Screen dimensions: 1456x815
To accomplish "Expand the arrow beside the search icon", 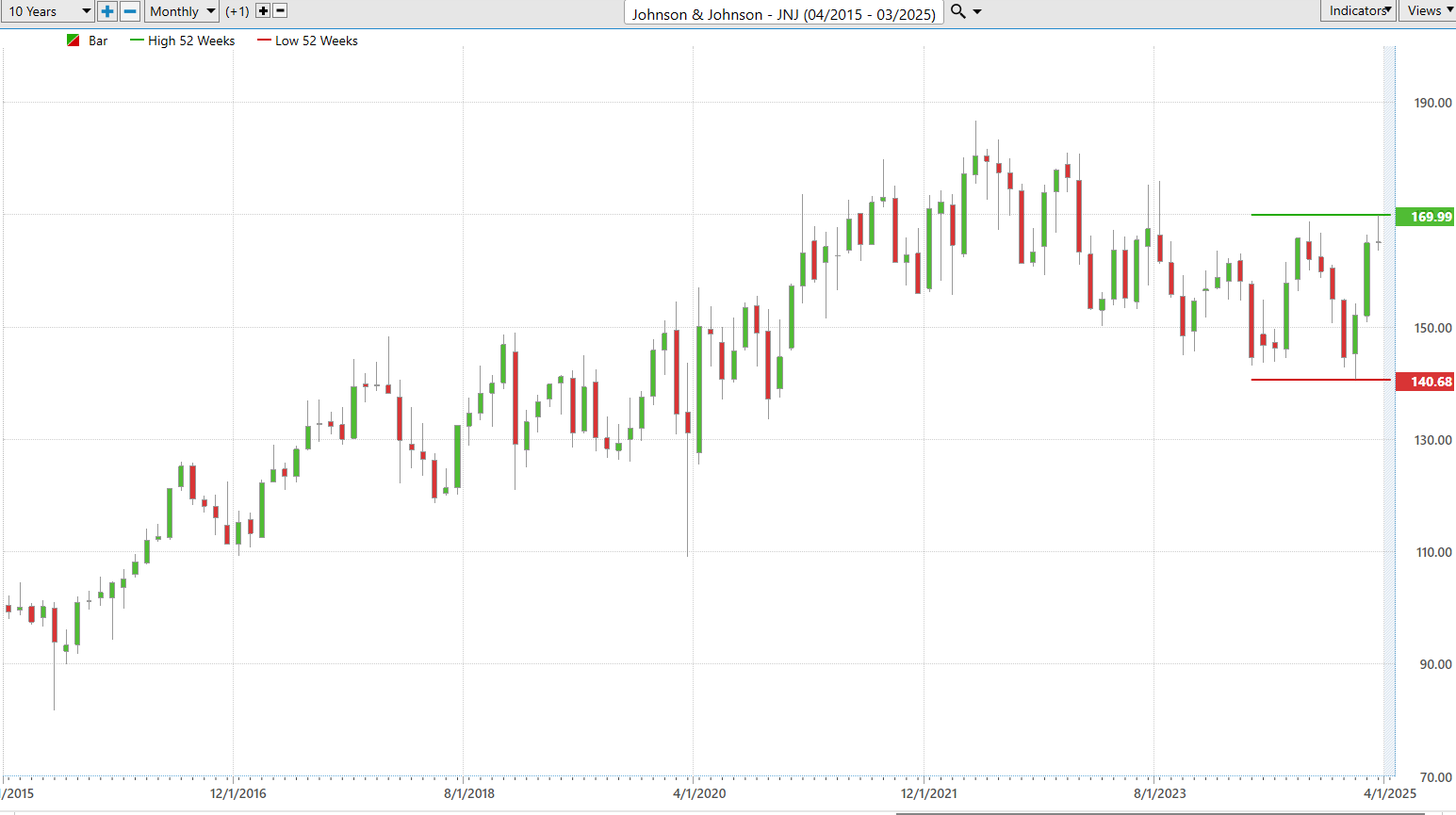I will (977, 12).
